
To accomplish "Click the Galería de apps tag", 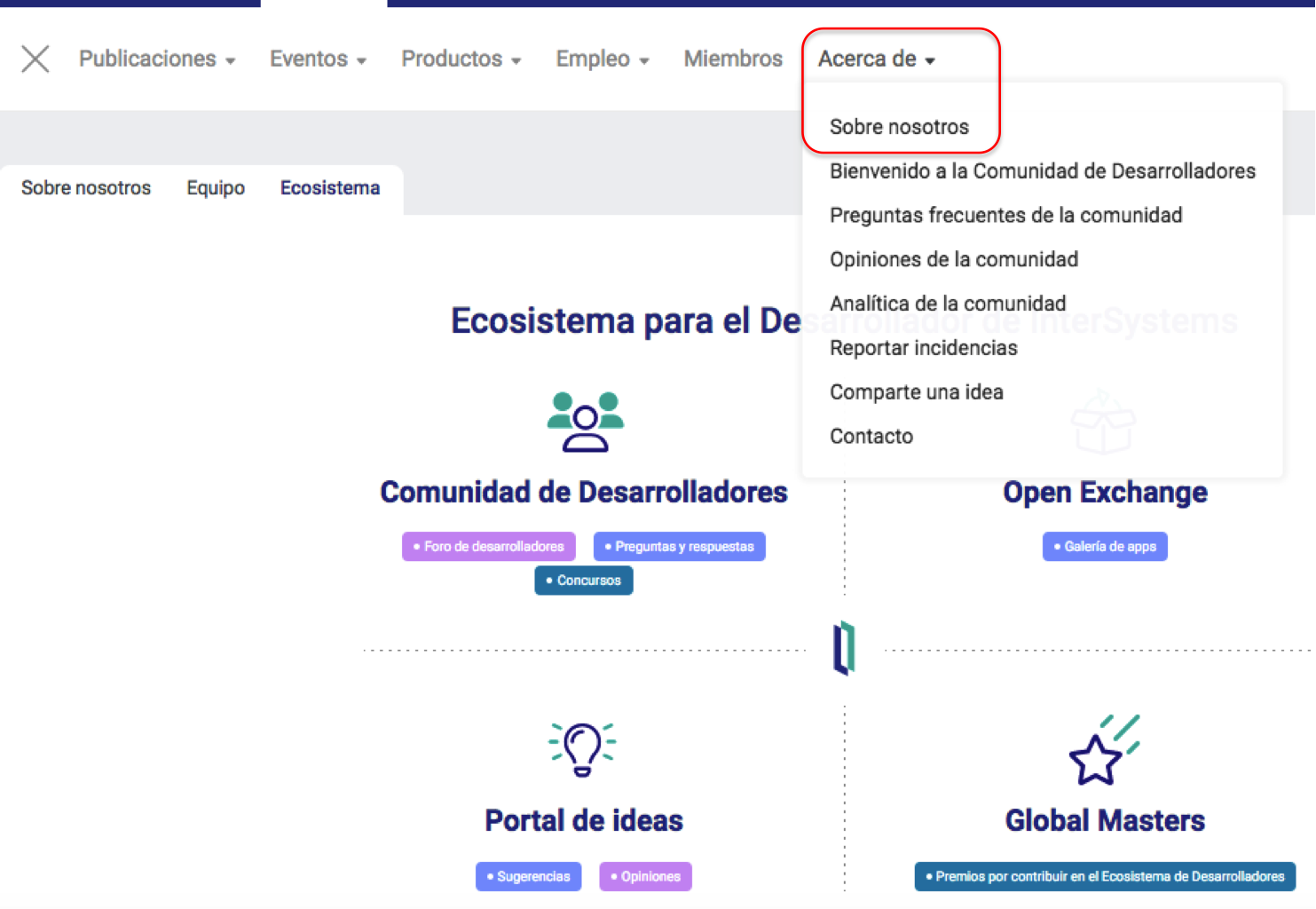I will [x=1105, y=547].
